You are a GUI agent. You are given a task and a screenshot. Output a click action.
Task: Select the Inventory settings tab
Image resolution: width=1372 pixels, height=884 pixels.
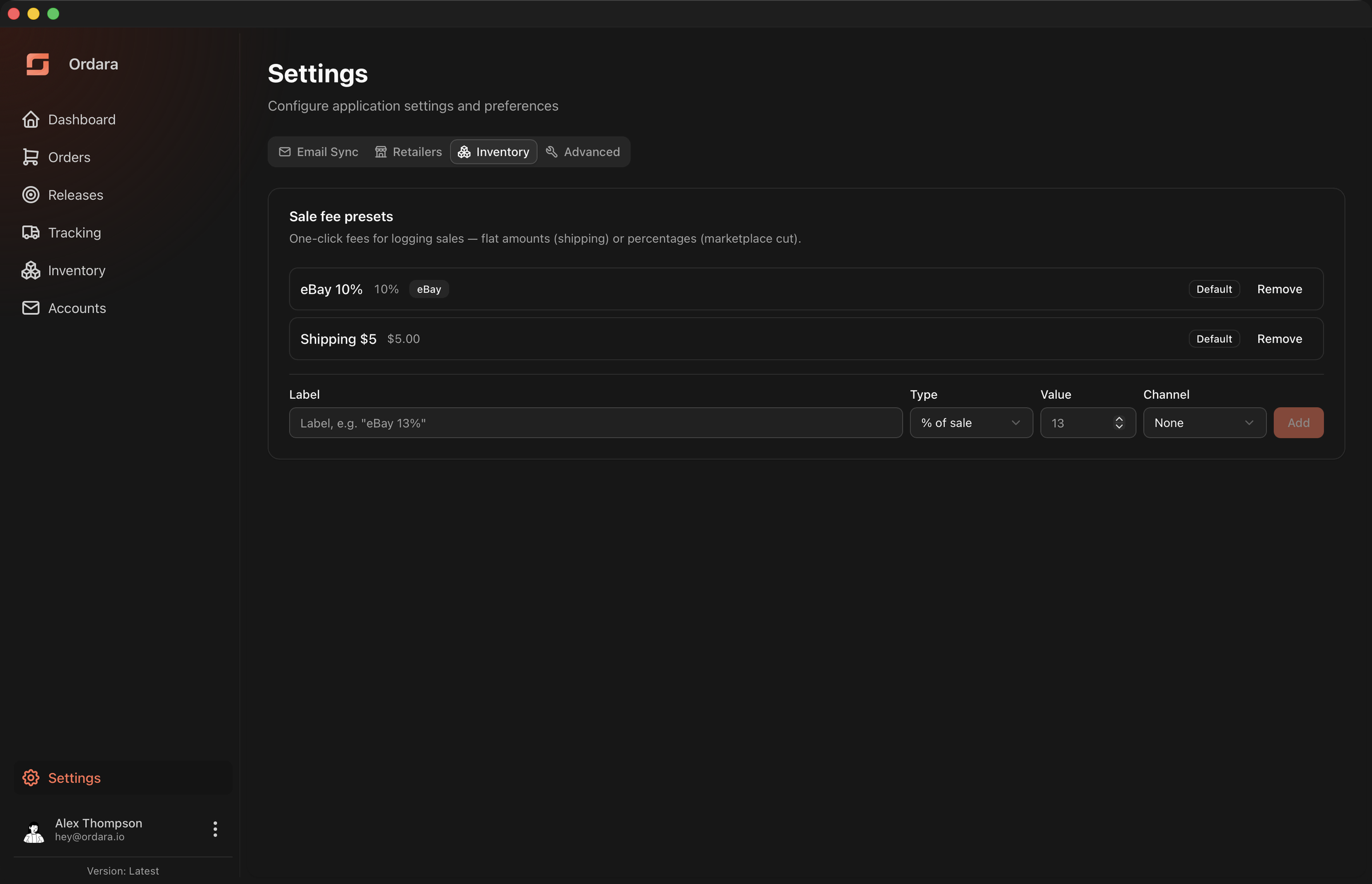coord(494,151)
